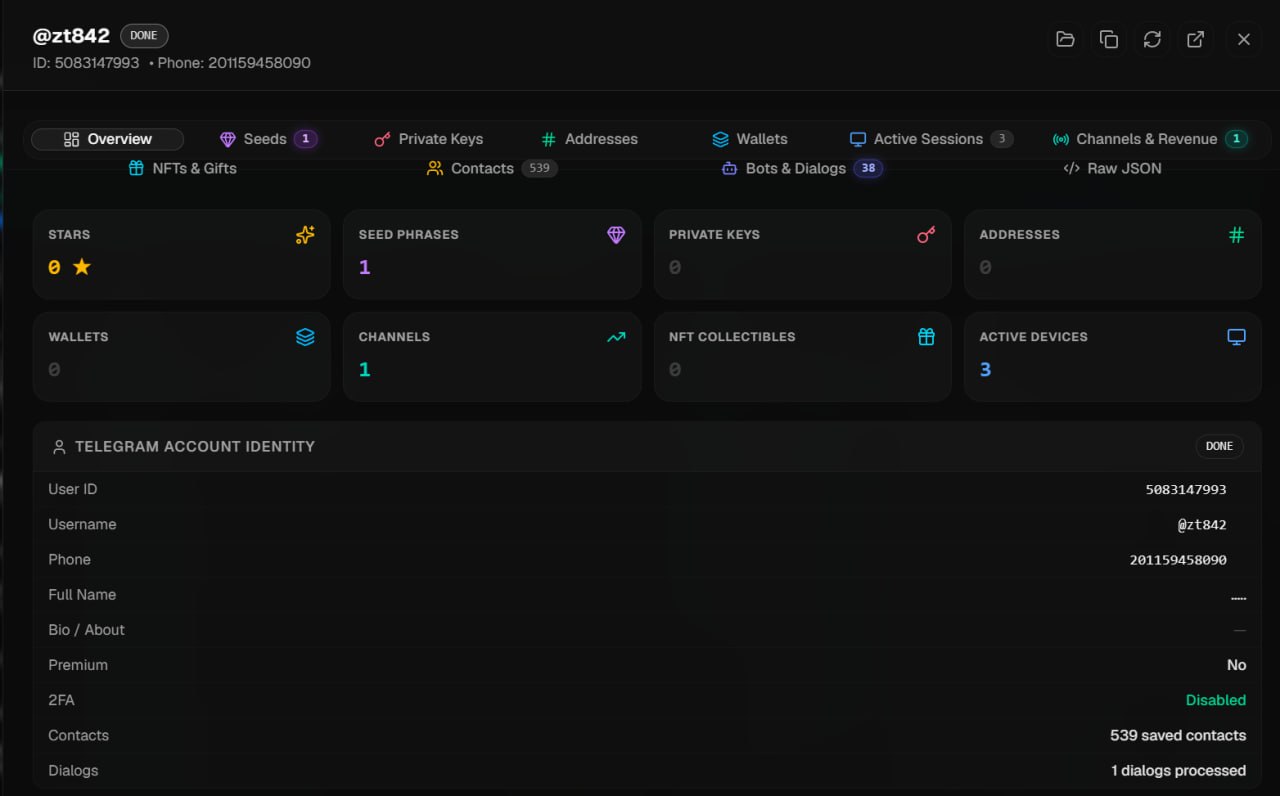Click the Addresses card hash icon

pyautogui.click(x=1237, y=235)
